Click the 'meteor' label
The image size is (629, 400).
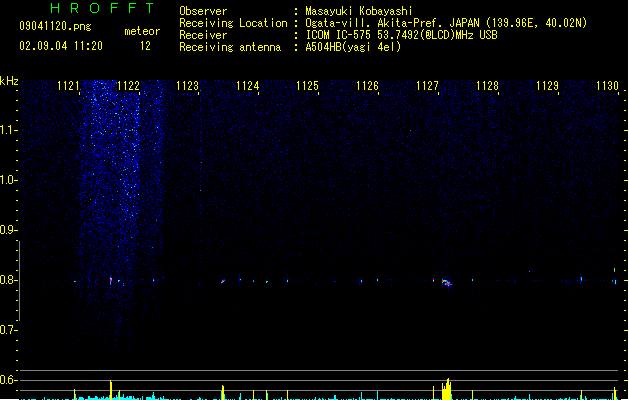142,31
